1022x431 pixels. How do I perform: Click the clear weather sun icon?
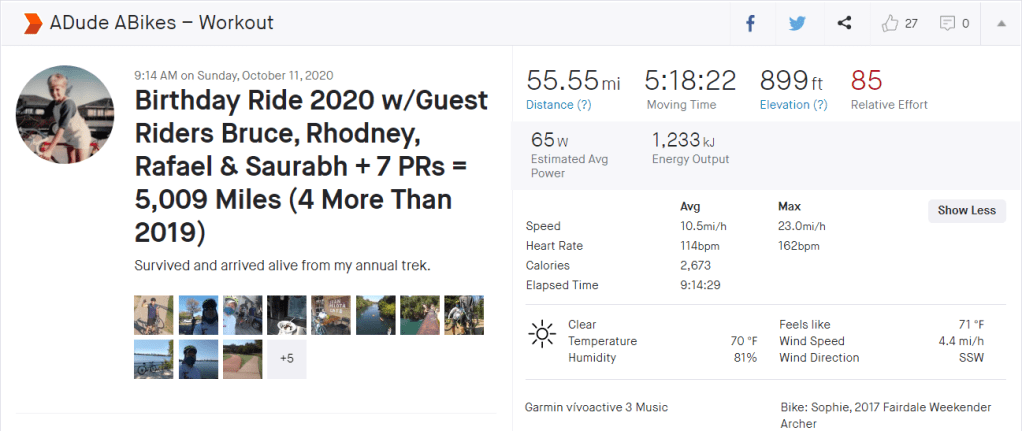[x=542, y=334]
